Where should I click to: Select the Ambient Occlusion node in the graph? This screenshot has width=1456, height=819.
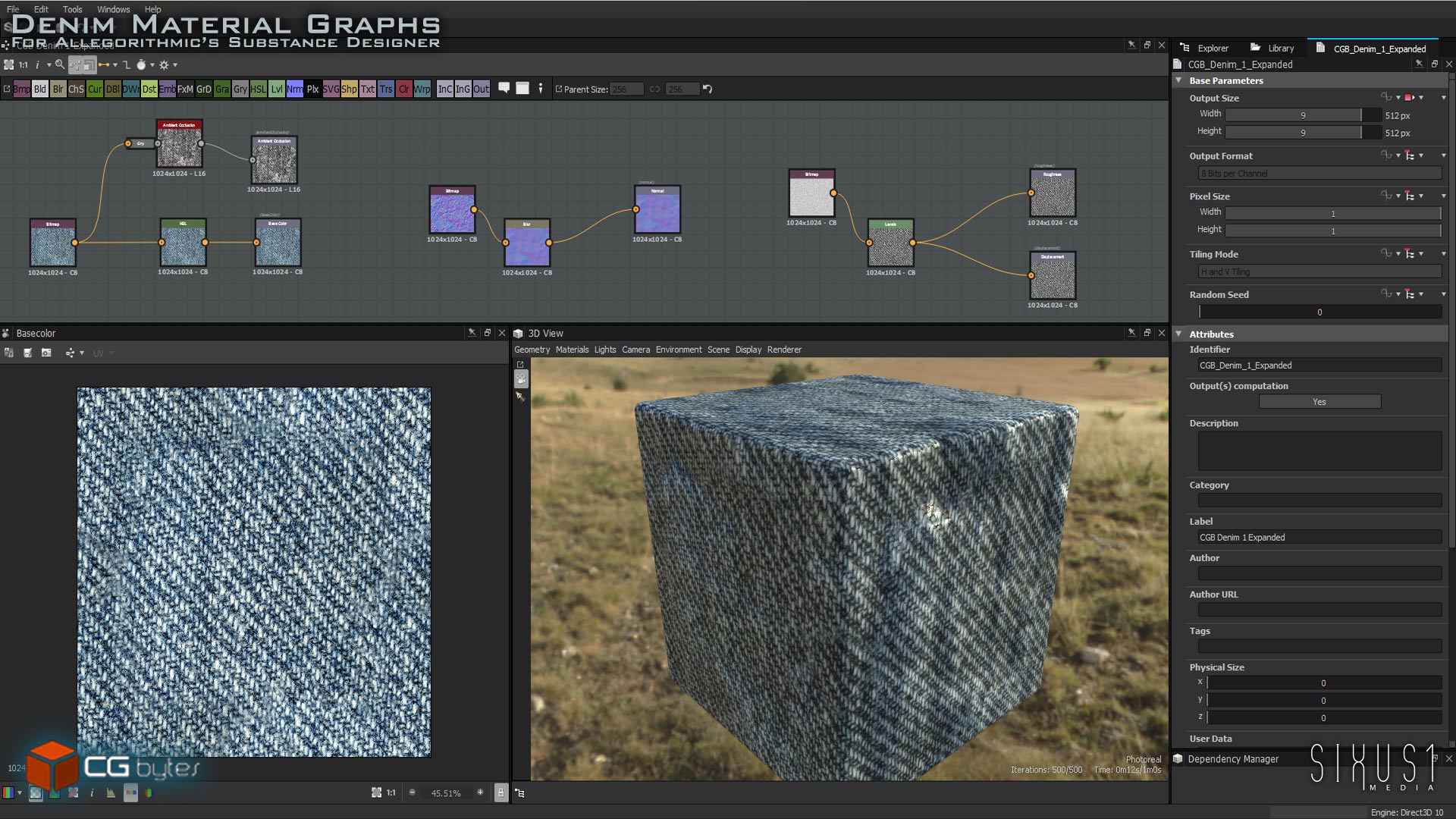(x=179, y=143)
